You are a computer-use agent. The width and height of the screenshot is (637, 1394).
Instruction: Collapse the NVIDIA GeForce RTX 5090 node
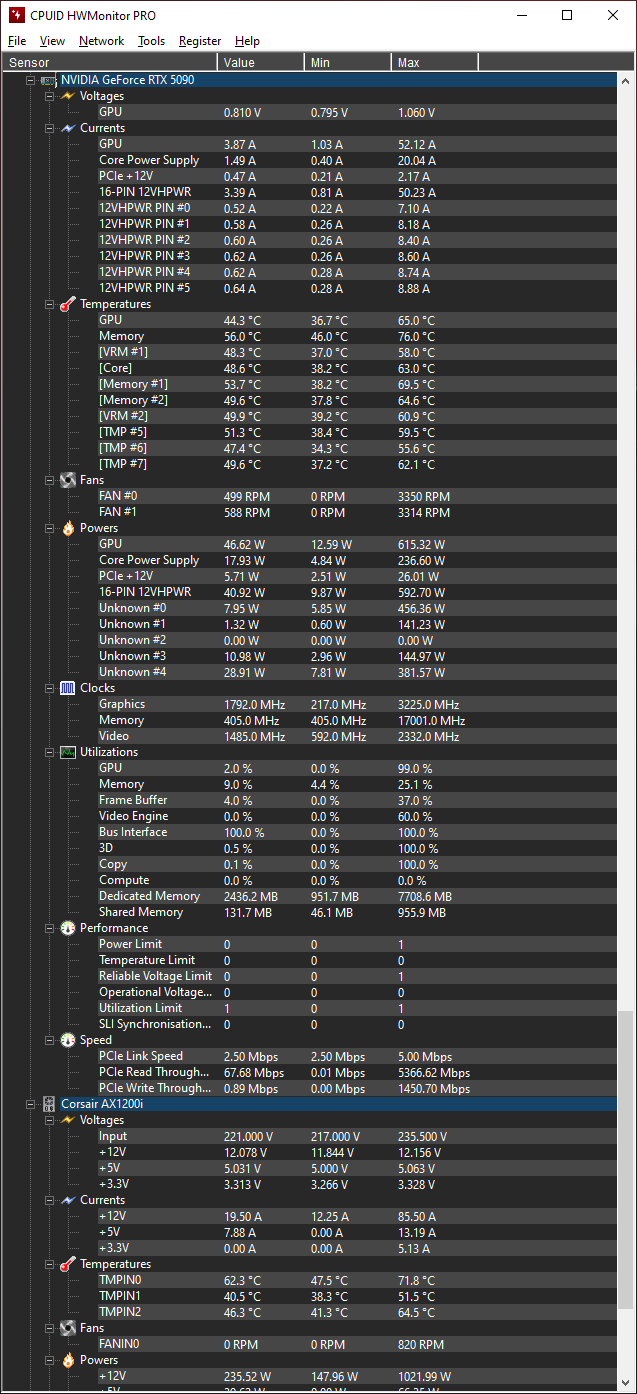(30, 80)
